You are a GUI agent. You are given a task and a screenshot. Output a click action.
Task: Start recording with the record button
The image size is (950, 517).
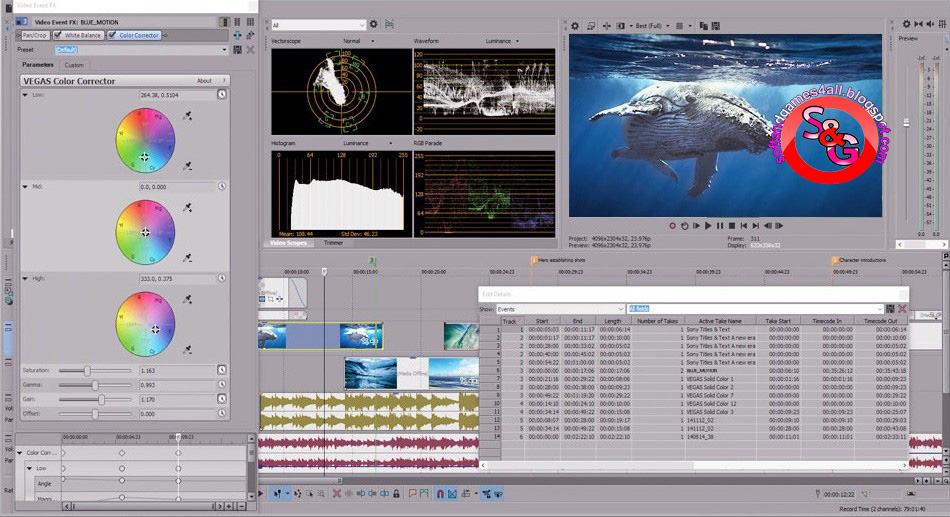coord(672,225)
